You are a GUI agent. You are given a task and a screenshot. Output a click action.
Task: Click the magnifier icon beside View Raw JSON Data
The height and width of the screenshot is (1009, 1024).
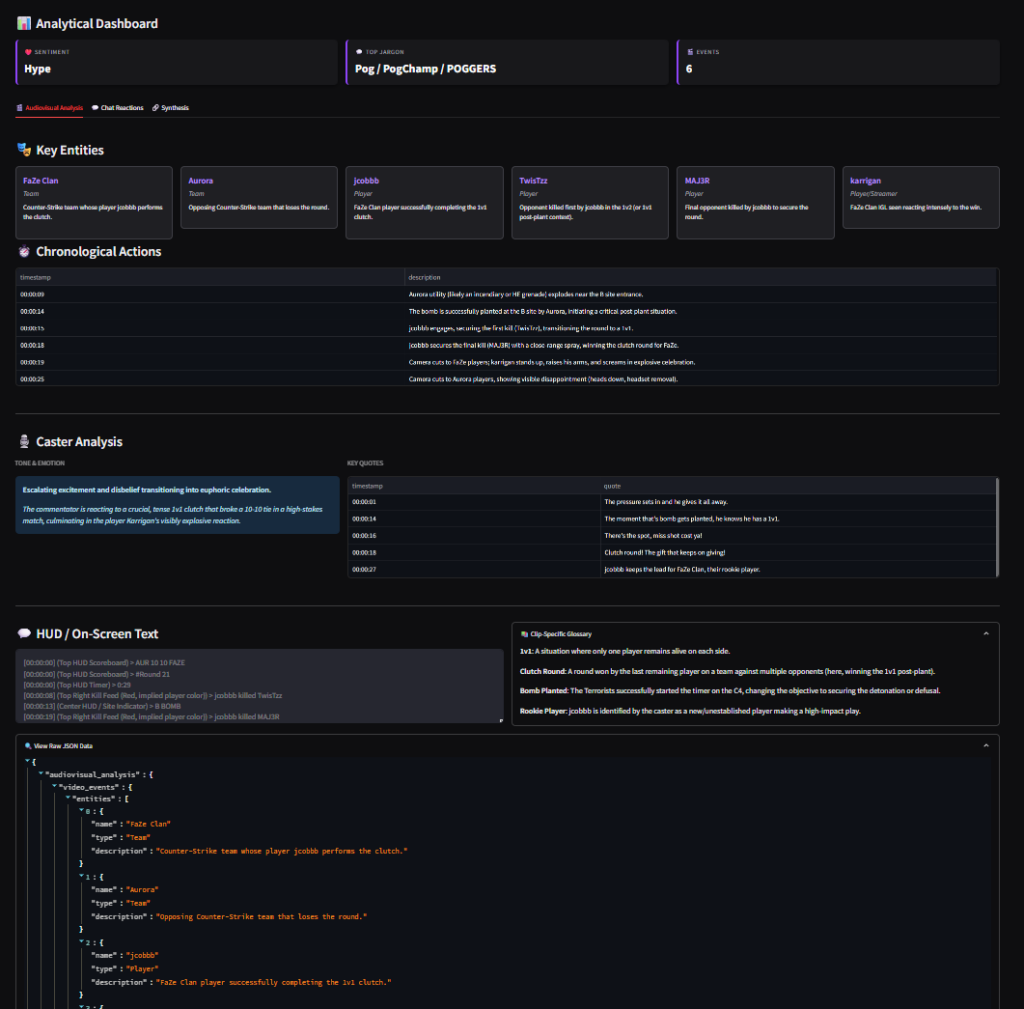point(26,745)
